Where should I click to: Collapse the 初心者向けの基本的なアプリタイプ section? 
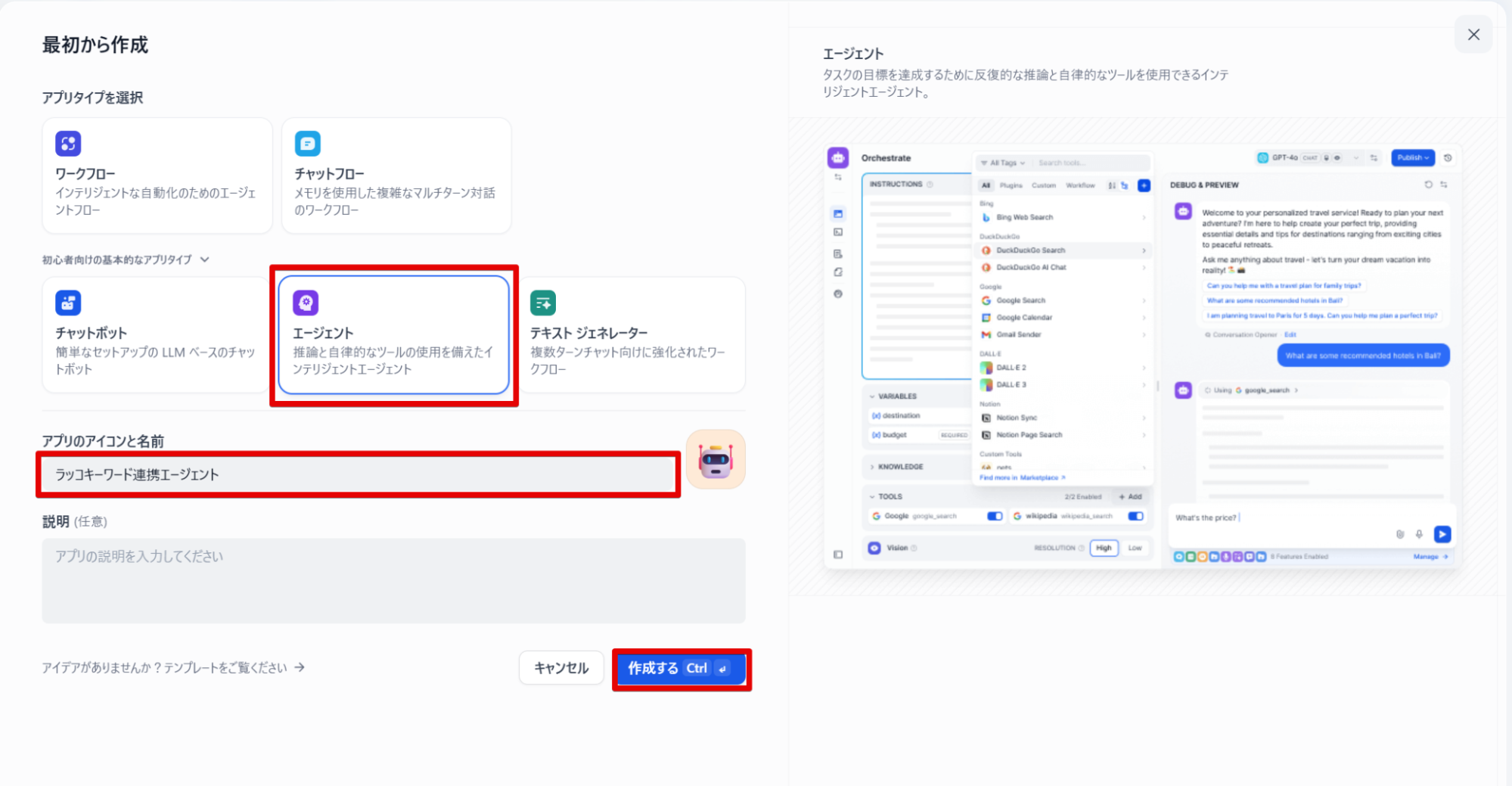126,259
